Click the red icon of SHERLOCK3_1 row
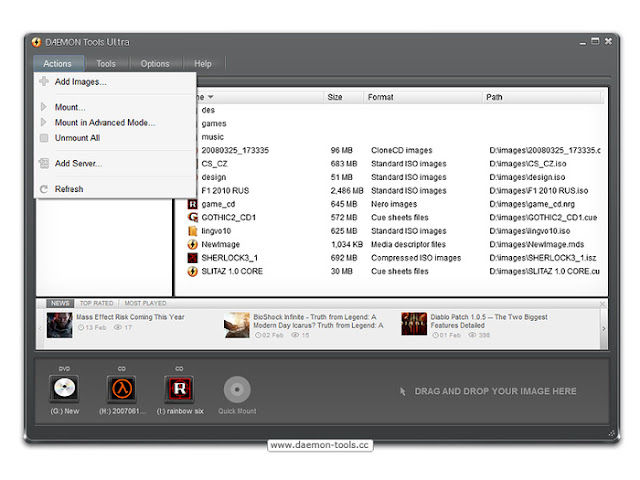This screenshot has height=480, width=640. pos(192,258)
